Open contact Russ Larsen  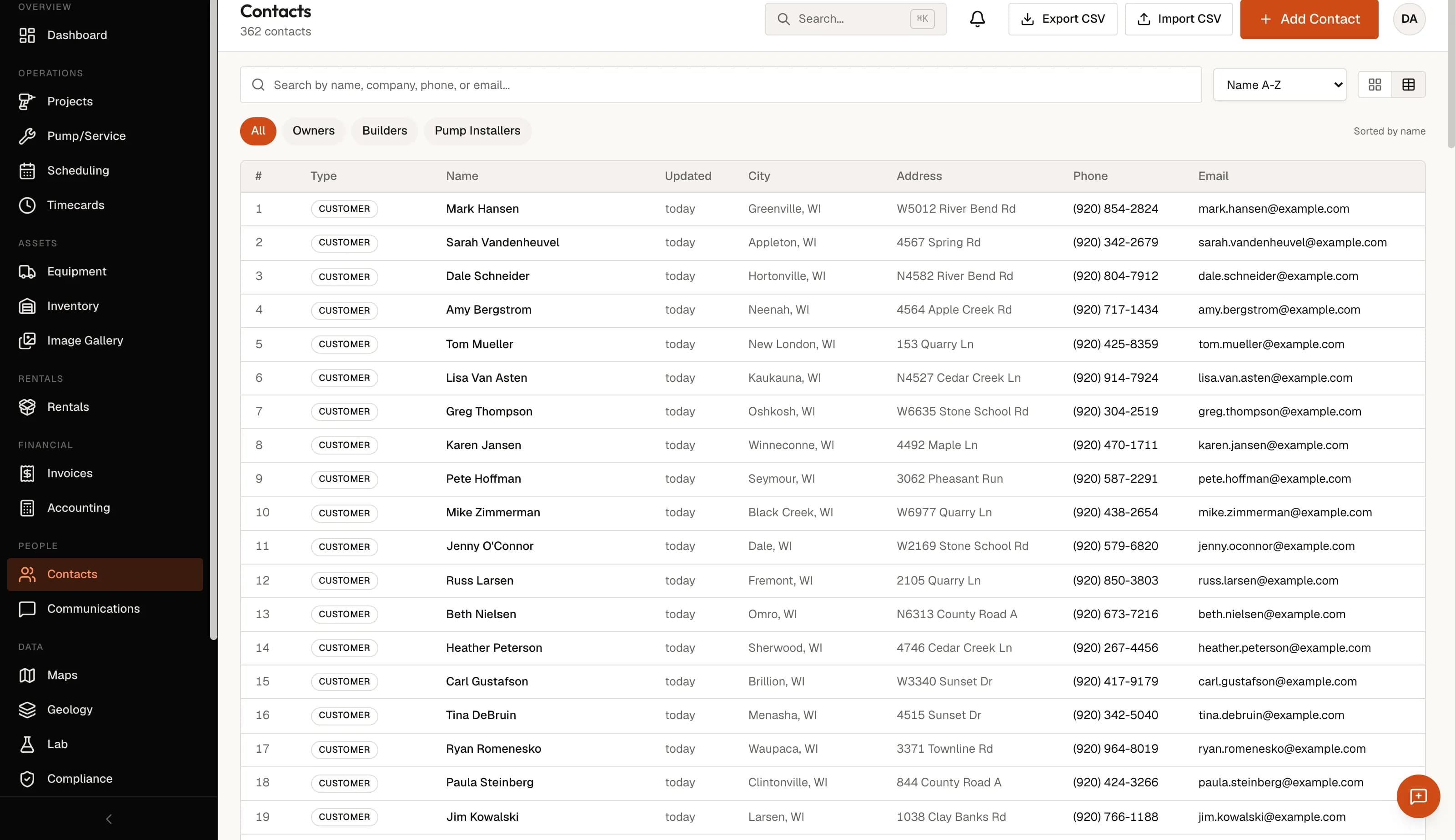click(x=479, y=581)
